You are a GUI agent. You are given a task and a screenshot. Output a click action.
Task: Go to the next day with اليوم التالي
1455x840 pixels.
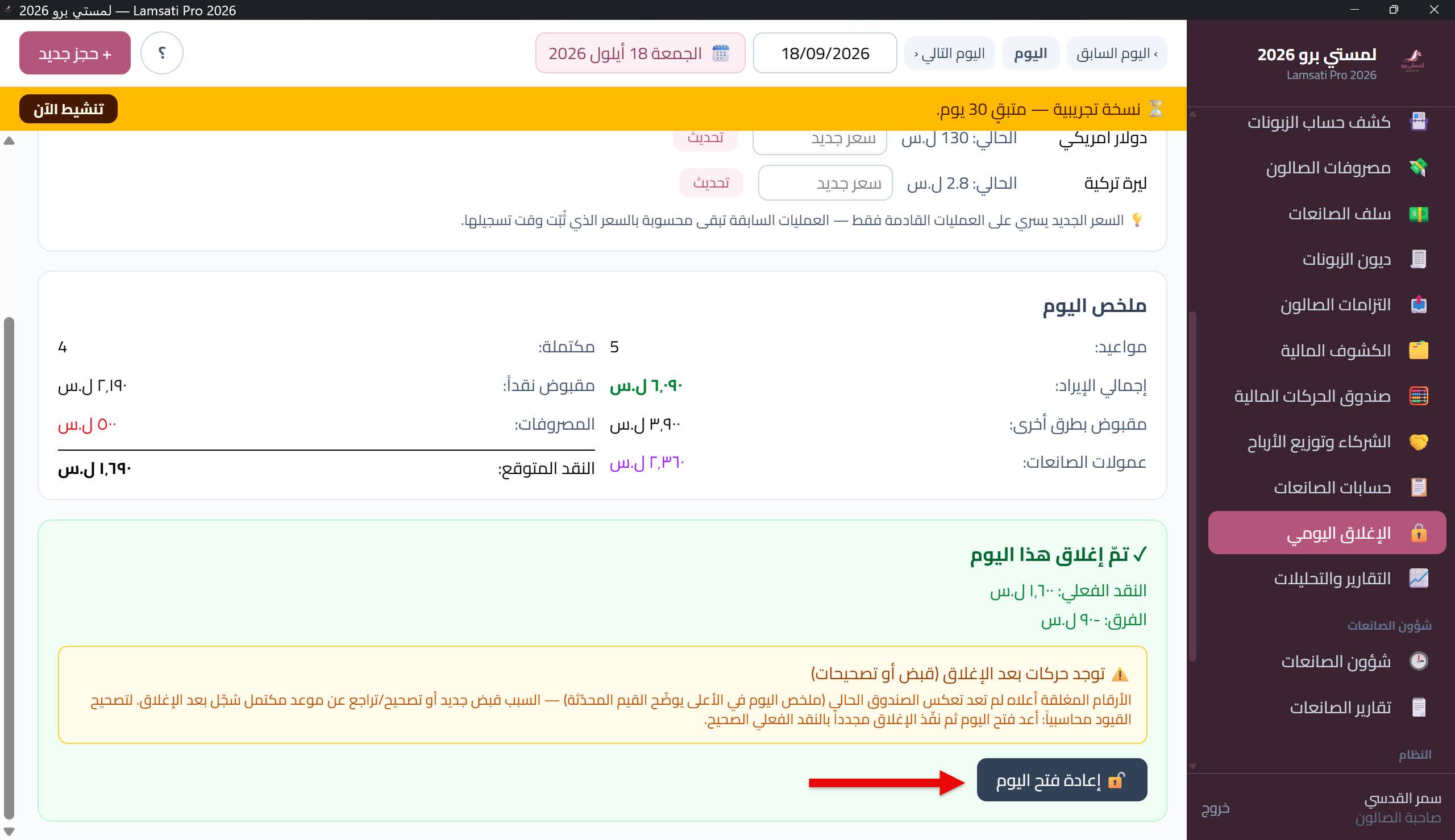click(949, 53)
